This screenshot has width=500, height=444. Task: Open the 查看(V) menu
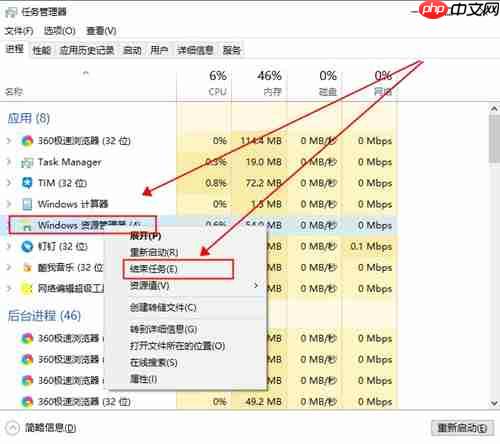(x=101, y=31)
